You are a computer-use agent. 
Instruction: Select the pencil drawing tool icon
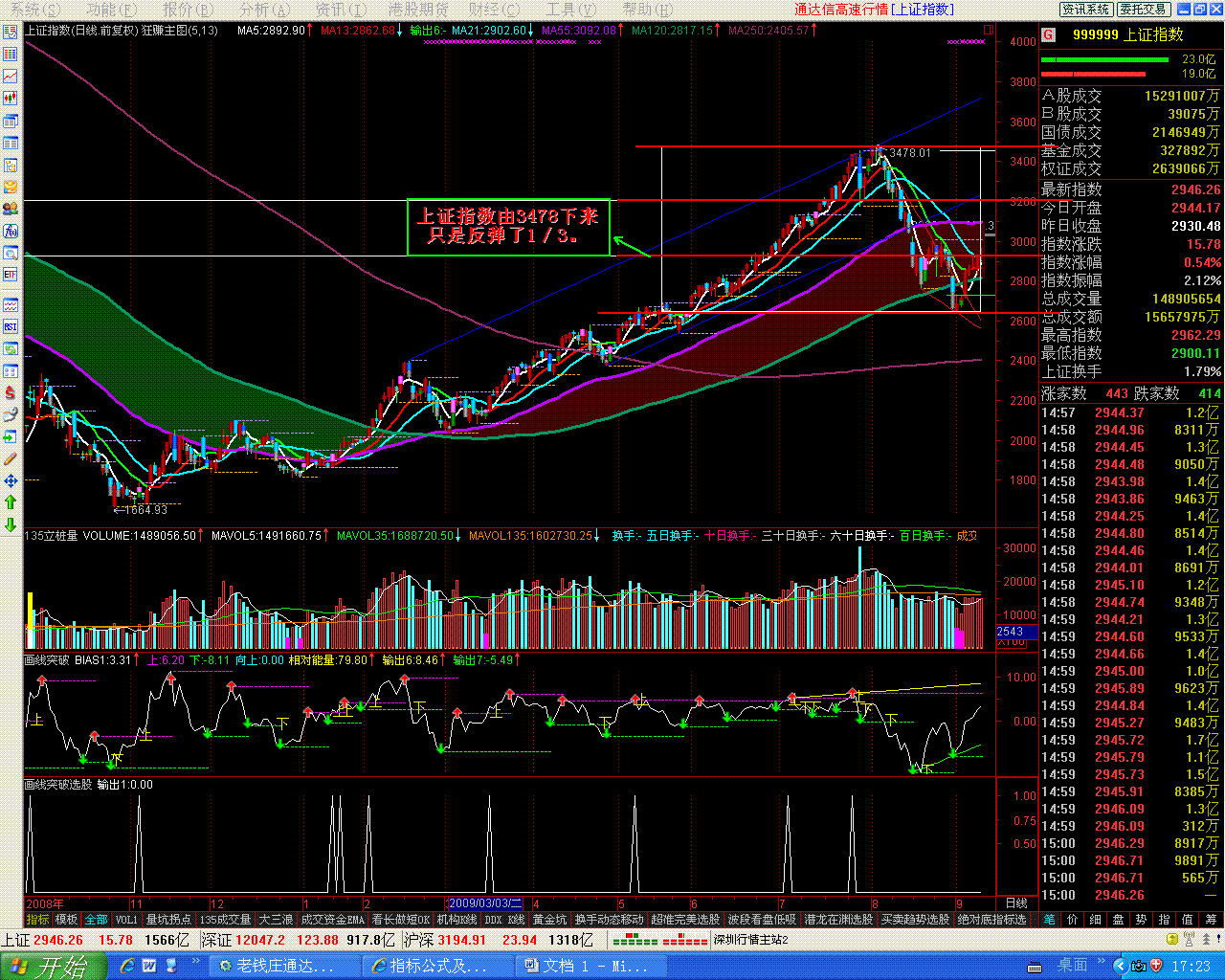tap(11, 459)
